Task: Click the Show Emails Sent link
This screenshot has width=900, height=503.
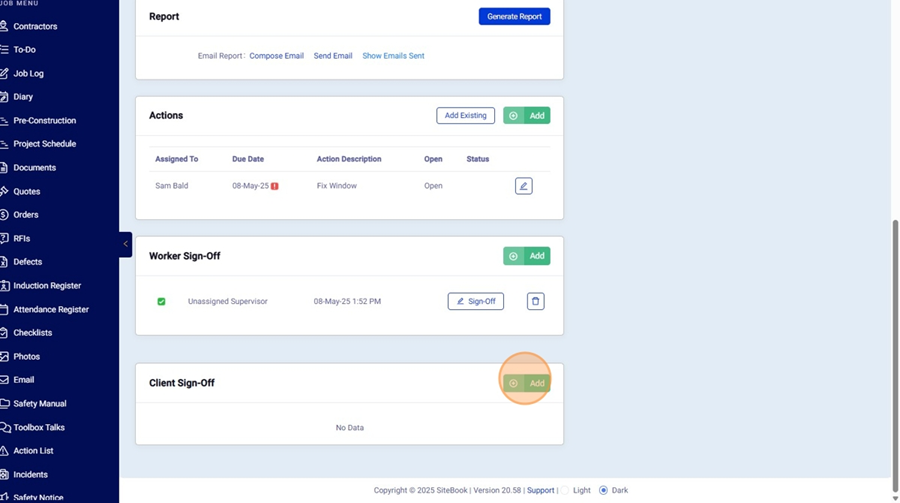Action: [x=393, y=56]
